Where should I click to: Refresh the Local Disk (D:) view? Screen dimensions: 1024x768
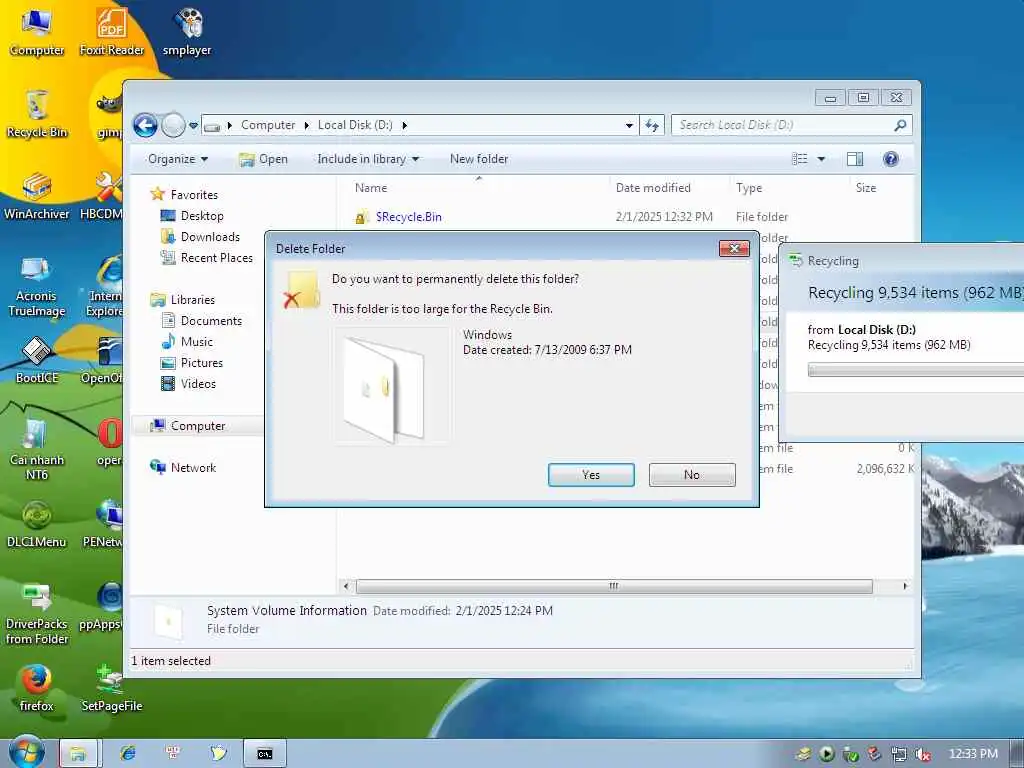click(652, 125)
